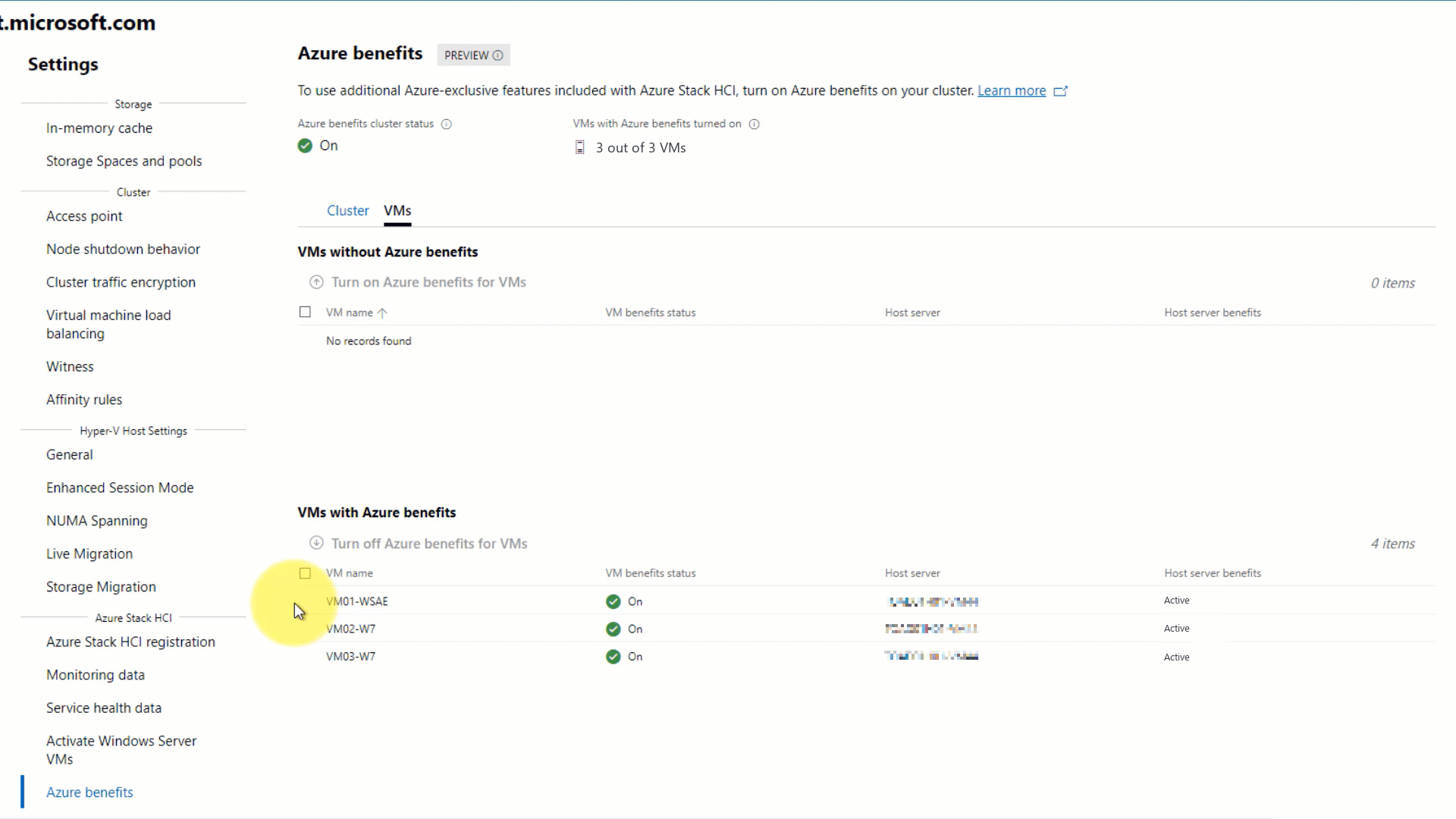Viewport: 1456px width, 819px height.
Task: Open the Learn more external link
Action: 1012,90
